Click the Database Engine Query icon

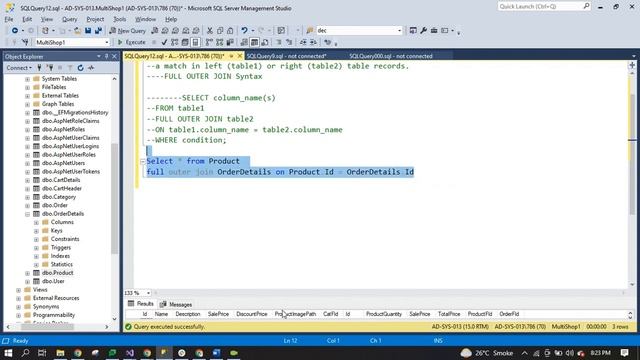pos(155,31)
